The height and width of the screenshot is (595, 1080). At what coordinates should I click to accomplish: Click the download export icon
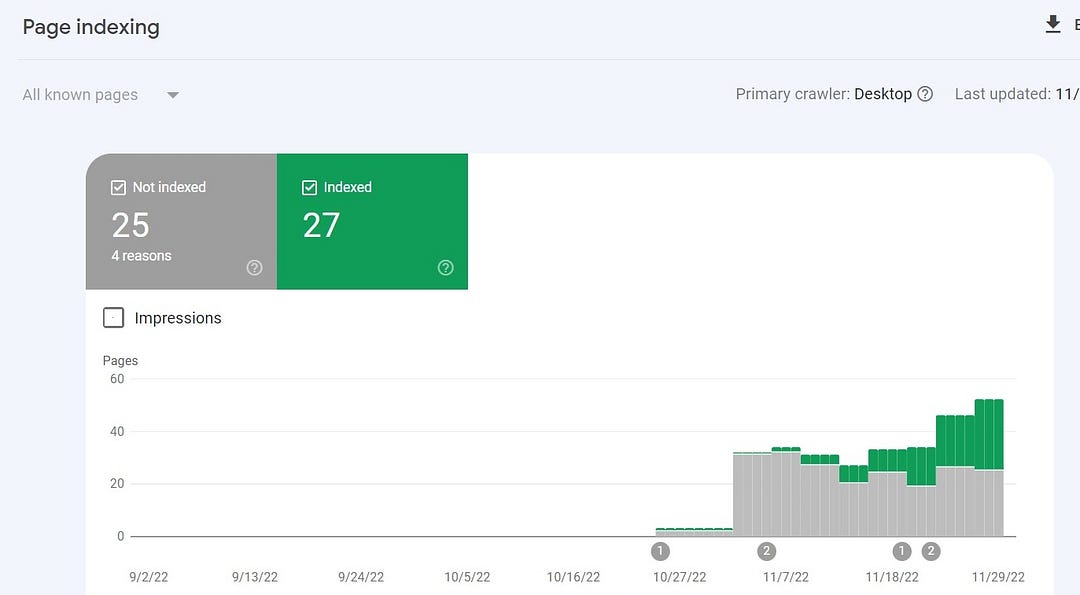click(1053, 25)
